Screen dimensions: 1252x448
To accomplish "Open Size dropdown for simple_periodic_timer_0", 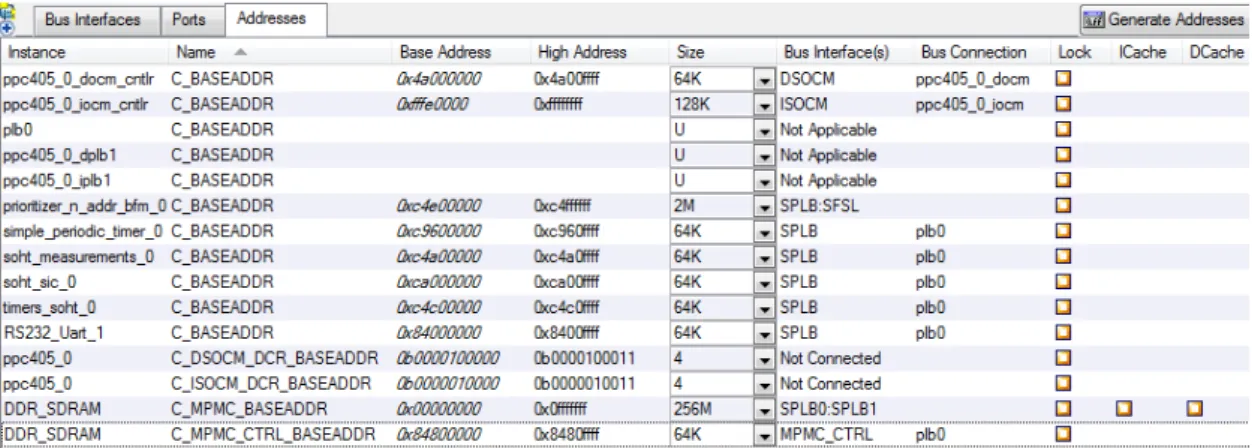I will click(765, 231).
